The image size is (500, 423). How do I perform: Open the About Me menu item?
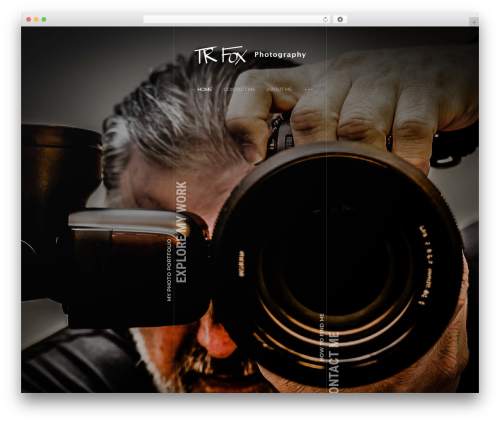coord(279,89)
